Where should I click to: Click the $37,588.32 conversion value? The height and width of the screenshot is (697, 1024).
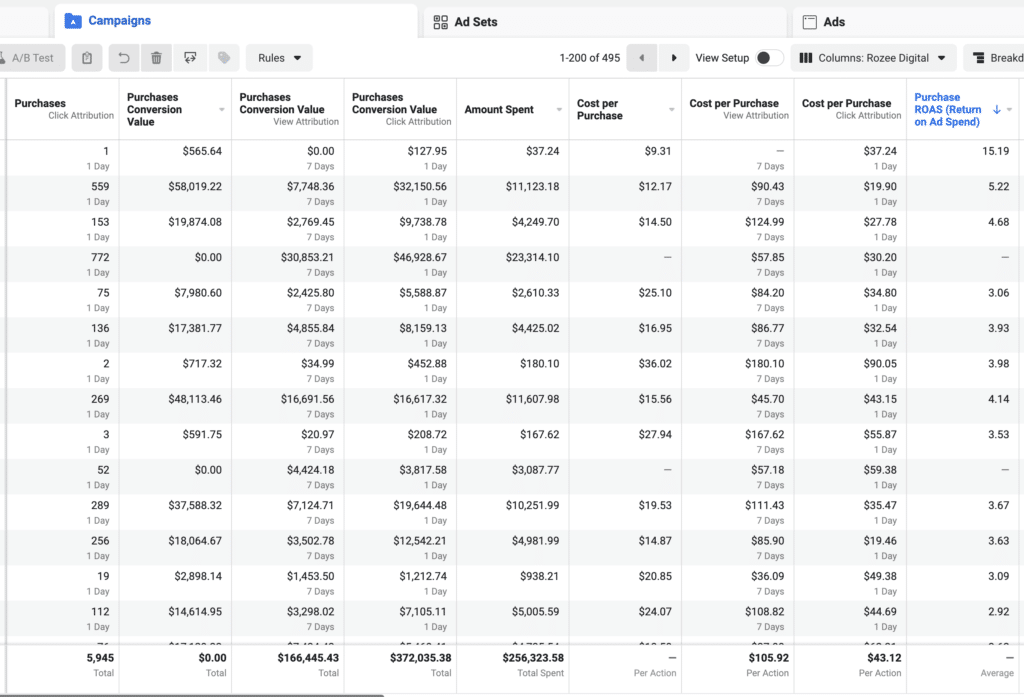pyautogui.click(x=195, y=506)
